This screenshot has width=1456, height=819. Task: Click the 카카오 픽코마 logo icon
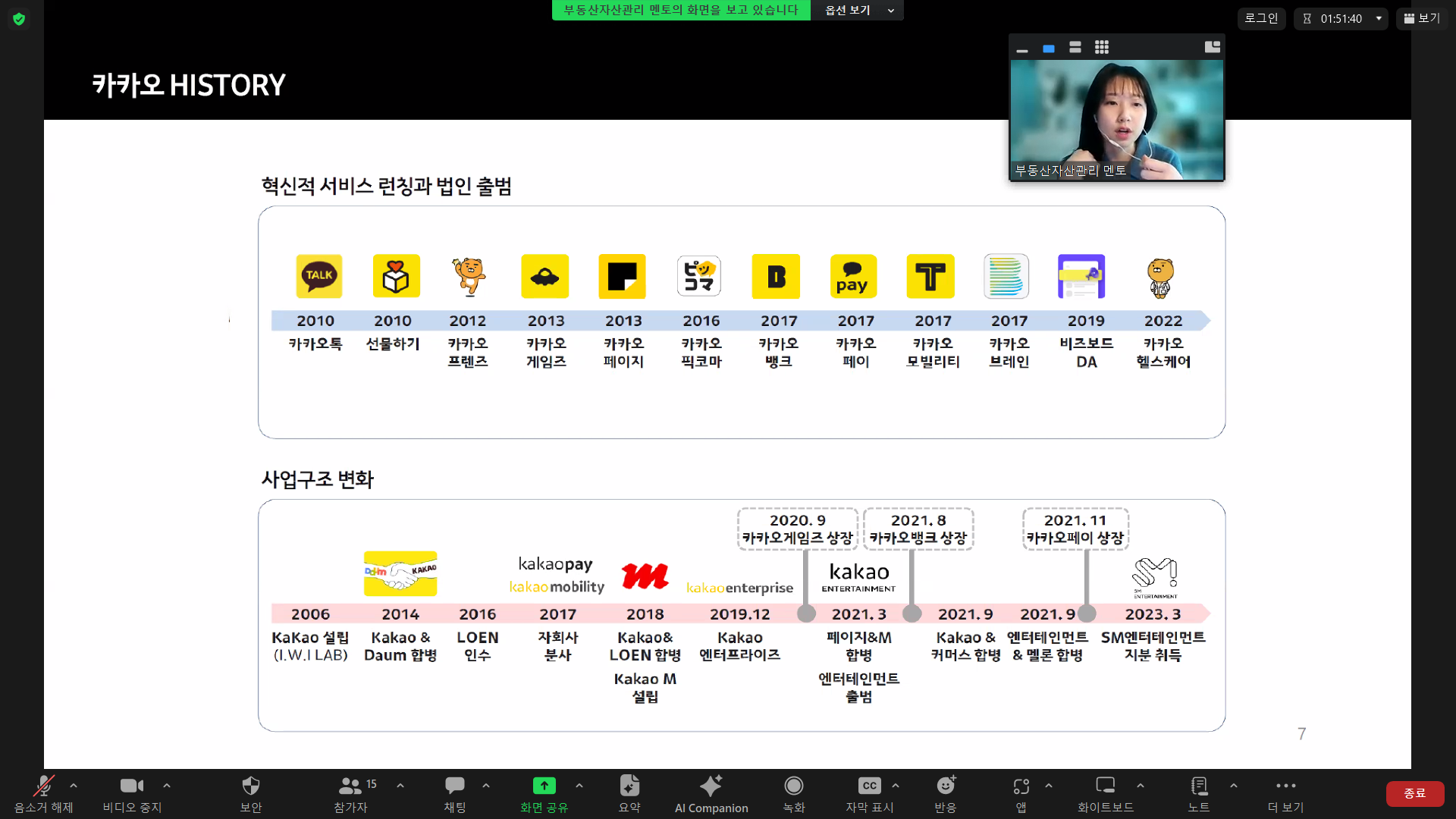[699, 276]
